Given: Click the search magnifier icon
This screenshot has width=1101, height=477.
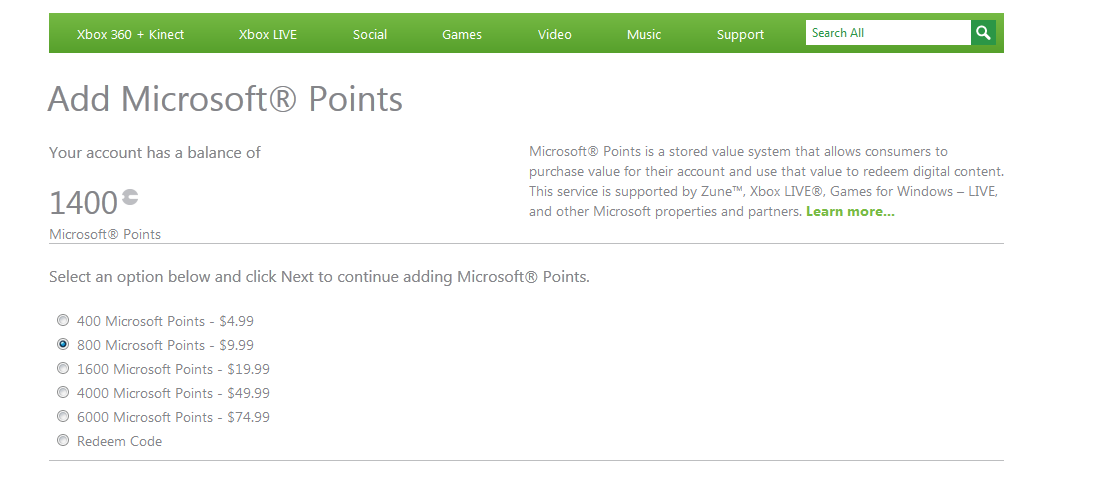Looking at the screenshot, I should click(x=984, y=33).
